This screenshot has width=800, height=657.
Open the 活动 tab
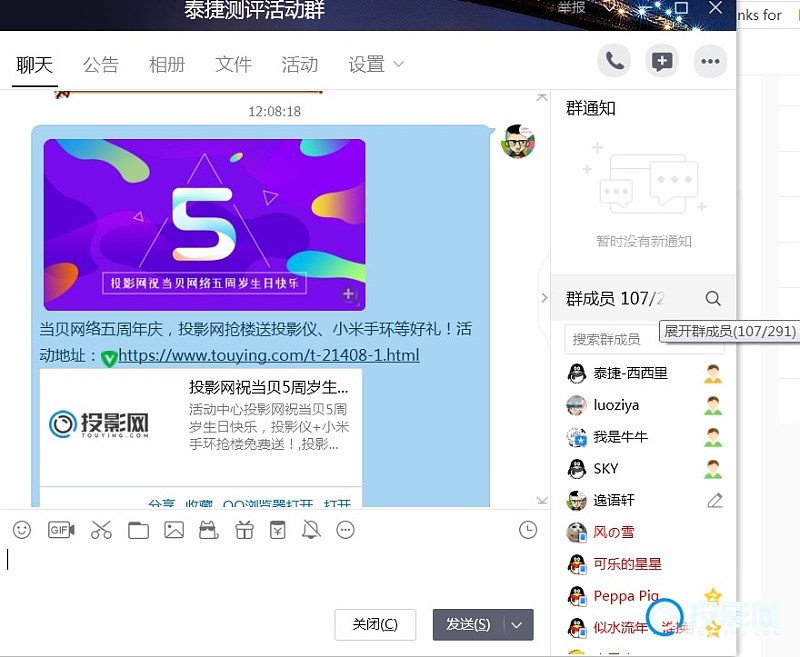[x=299, y=65]
